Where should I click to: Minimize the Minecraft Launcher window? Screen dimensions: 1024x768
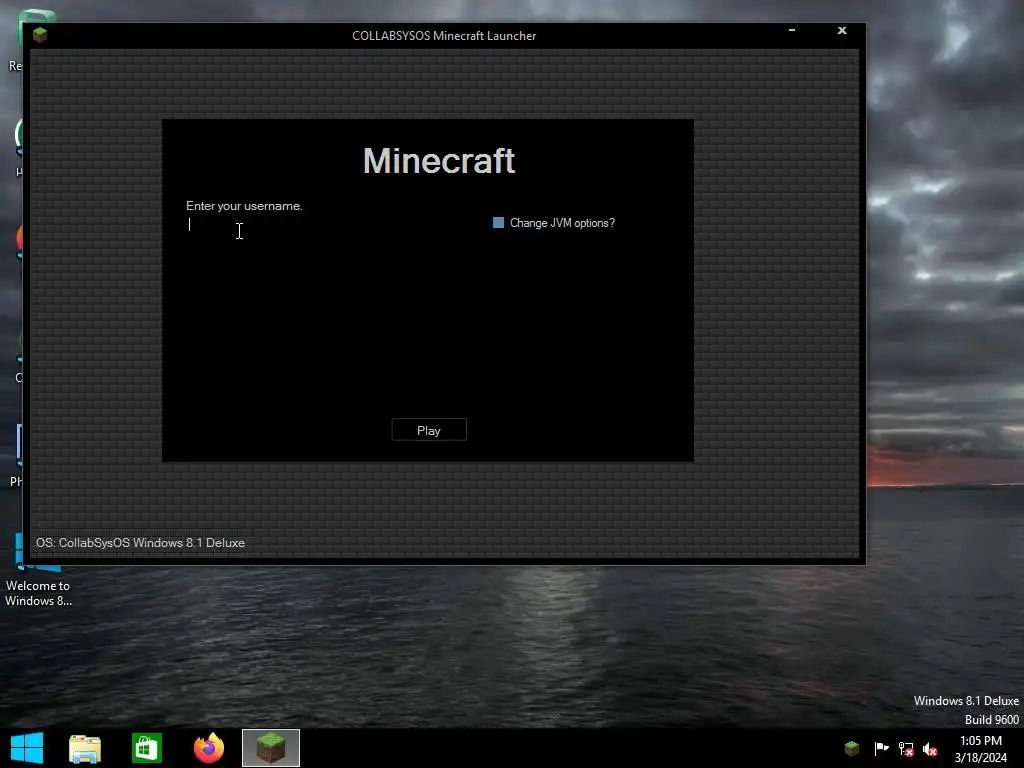click(792, 31)
